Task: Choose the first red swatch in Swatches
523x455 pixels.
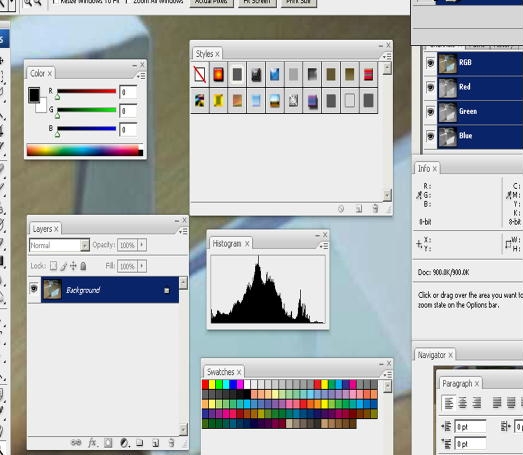Action: point(205,384)
